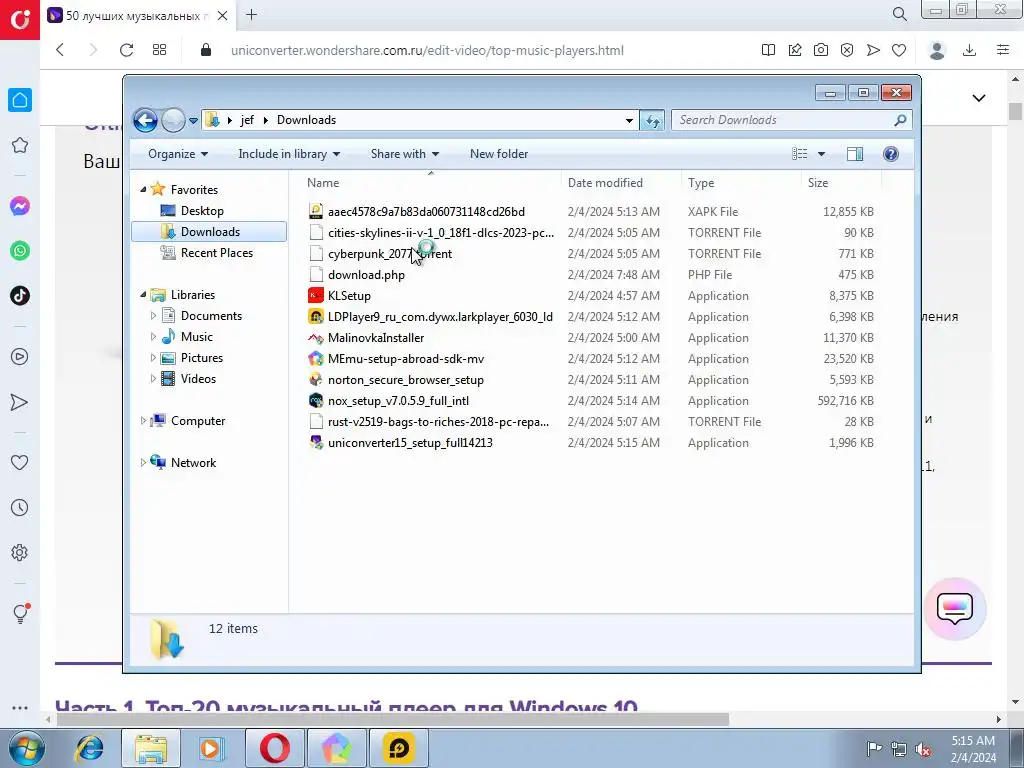Click Opera address bar URL
Image resolution: width=1024 pixels, height=768 pixels.
pyautogui.click(x=427, y=50)
